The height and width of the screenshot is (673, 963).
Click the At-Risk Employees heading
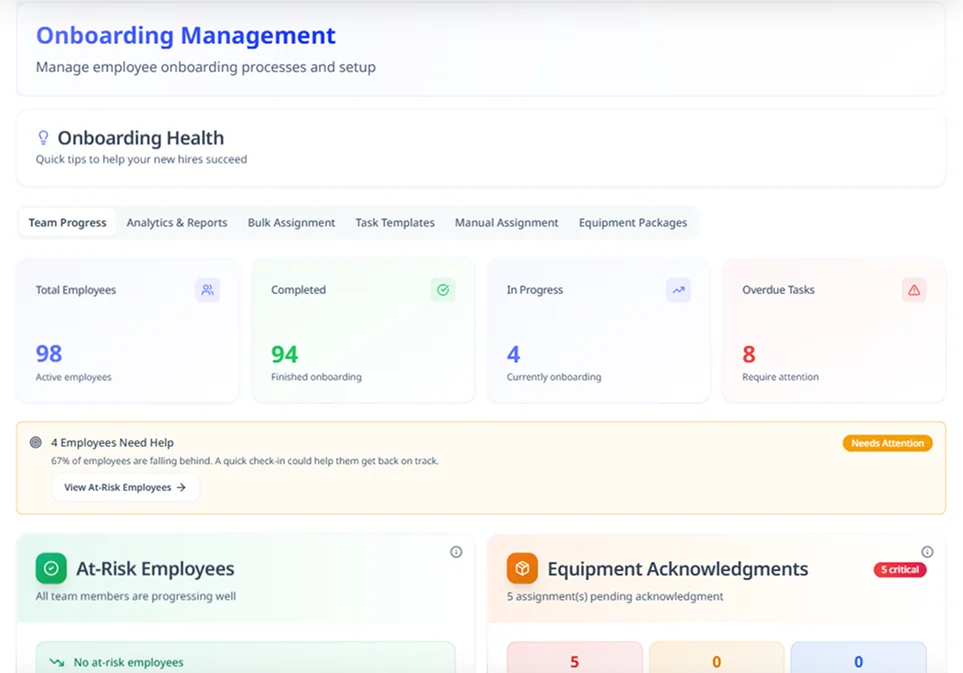point(155,569)
